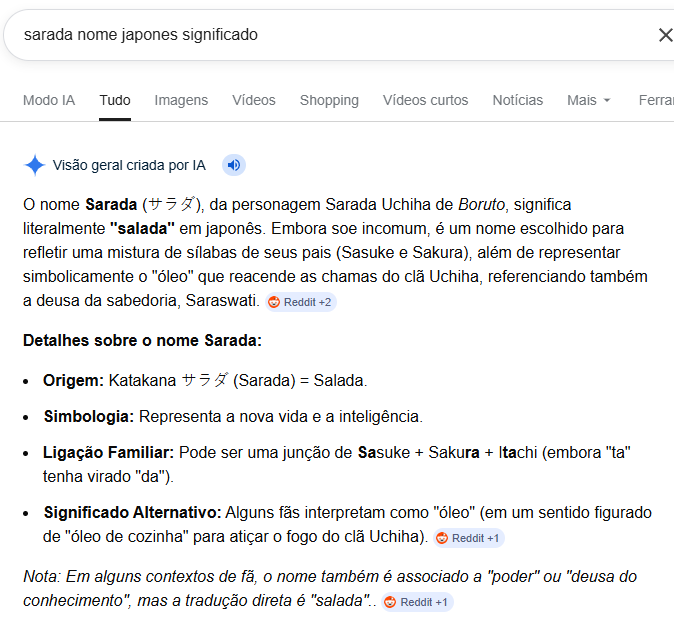Image resolution: width=674 pixels, height=630 pixels.
Task: Click the bold 'Origem:' label
Action: coord(74,381)
